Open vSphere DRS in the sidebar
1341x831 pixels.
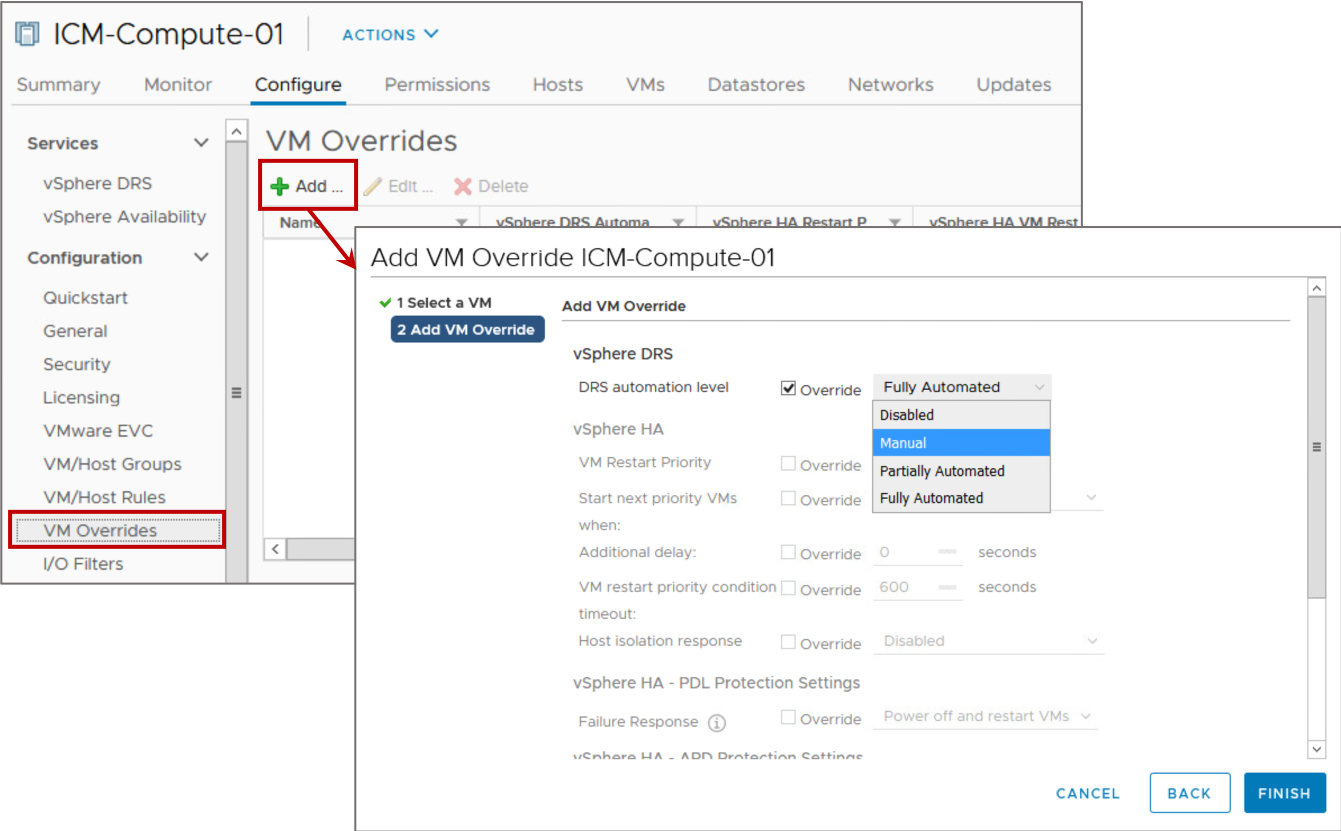click(x=98, y=183)
